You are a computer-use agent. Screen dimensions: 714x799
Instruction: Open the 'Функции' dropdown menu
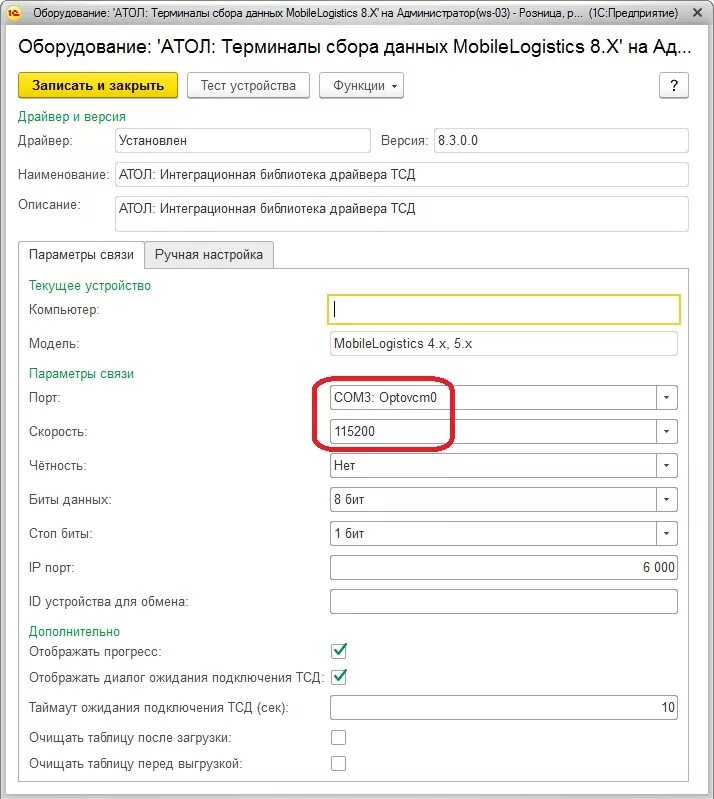361,85
